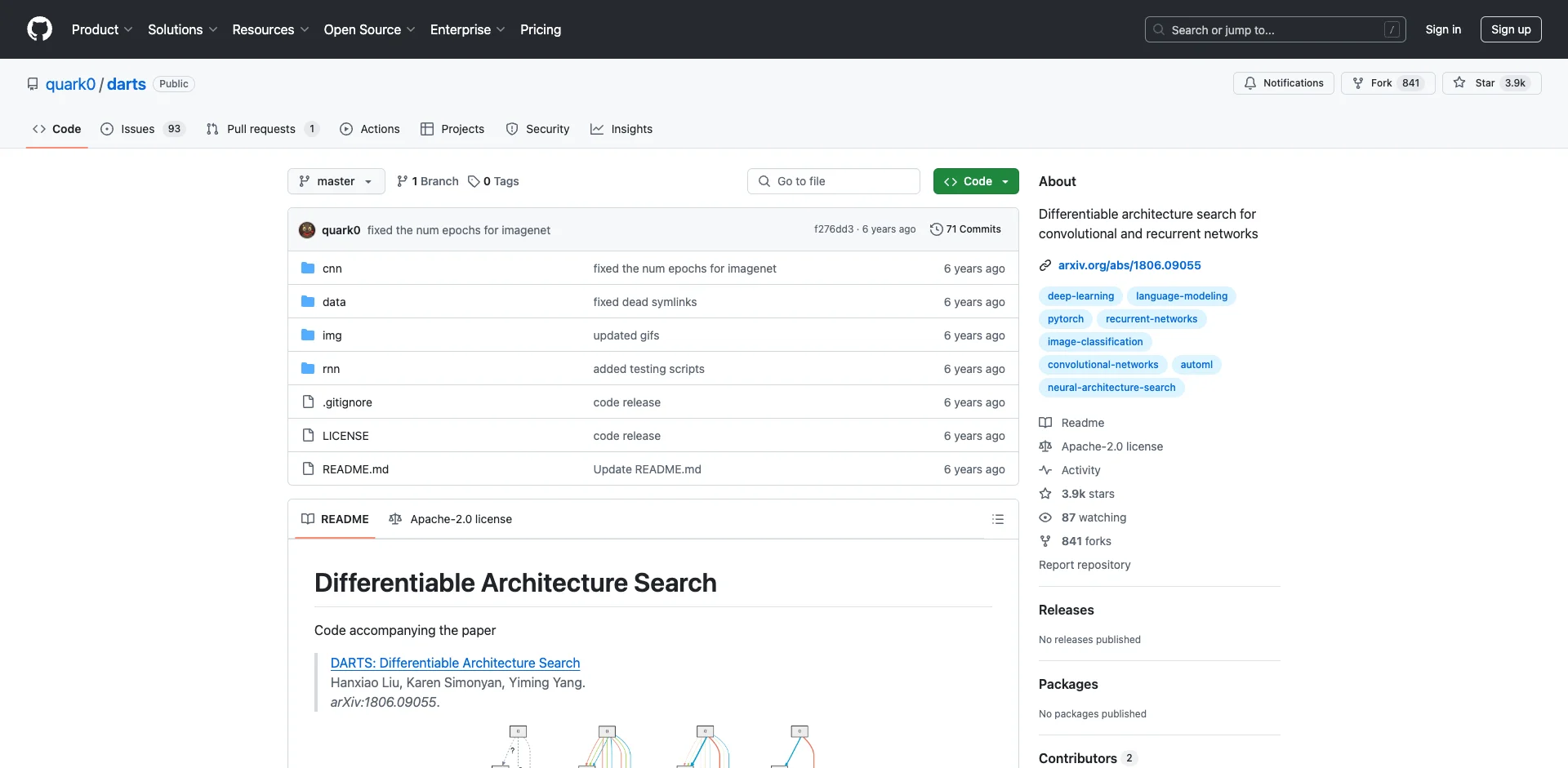Click the automl topic tag
Viewport: 1568px width, 768px height.
(x=1196, y=365)
